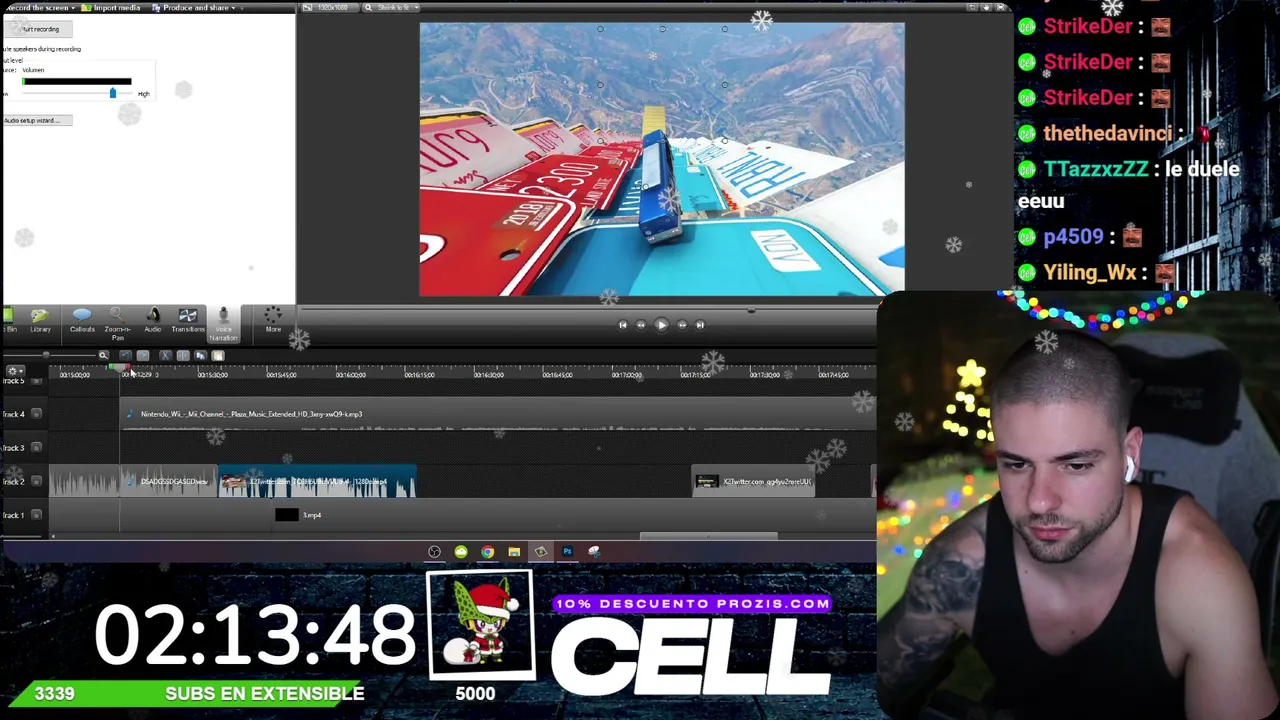Toggle the lock on Track 1

pyautogui.click(x=37, y=515)
